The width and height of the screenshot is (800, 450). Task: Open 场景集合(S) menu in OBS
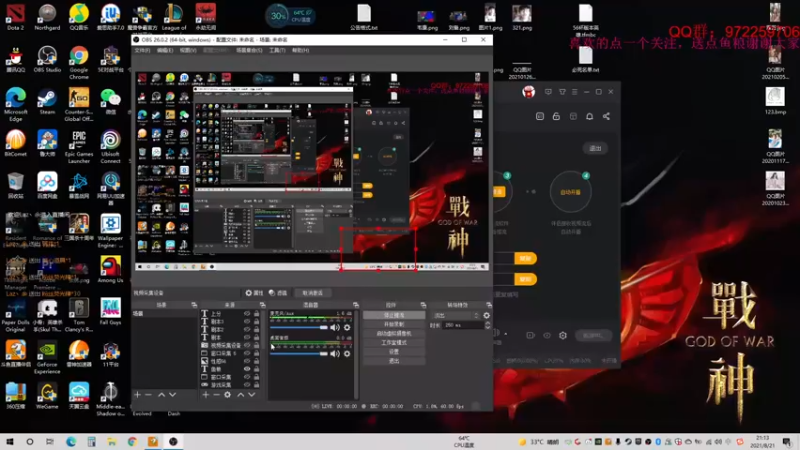[x=249, y=51]
